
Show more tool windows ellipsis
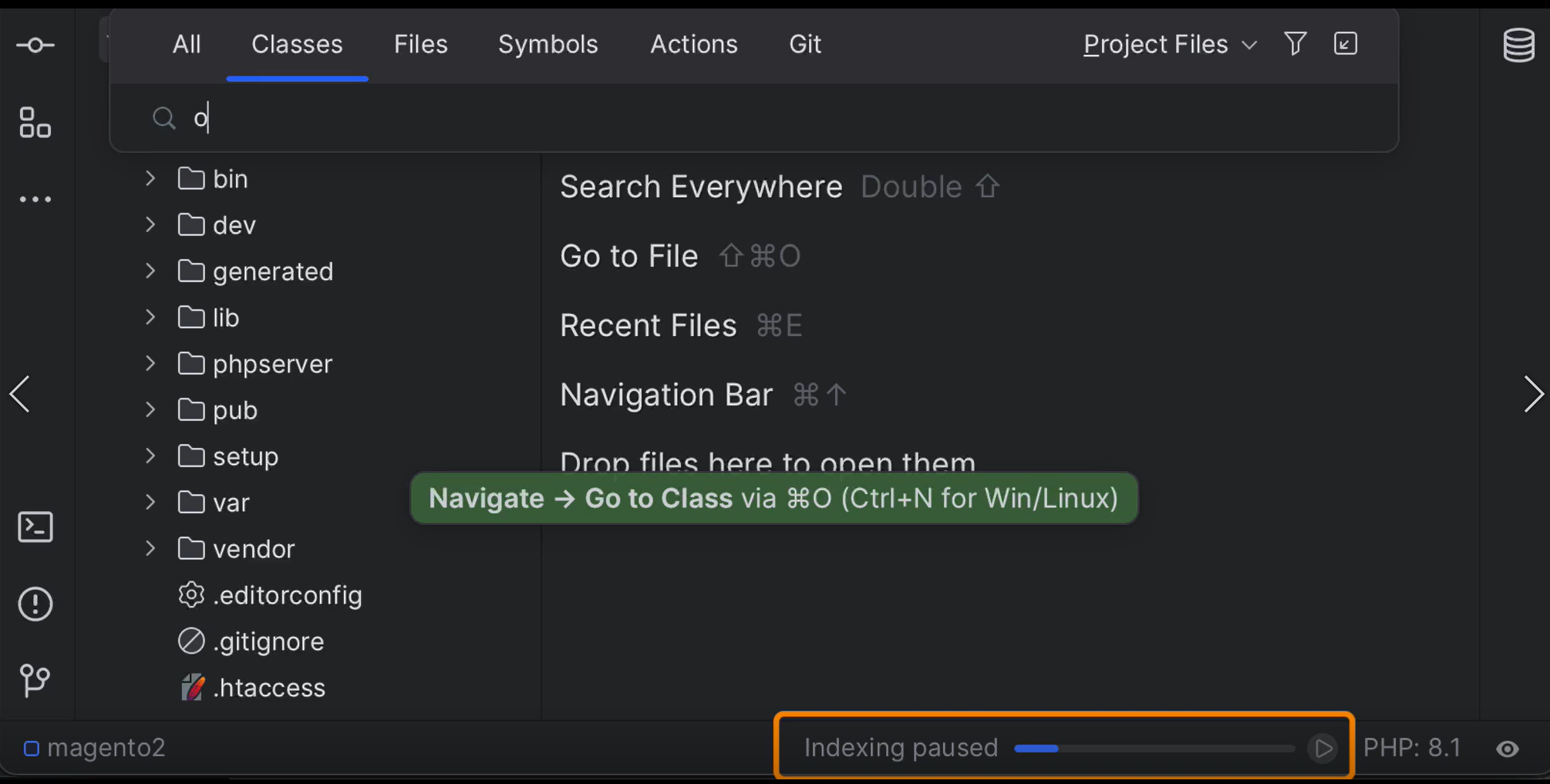(35, 200)
